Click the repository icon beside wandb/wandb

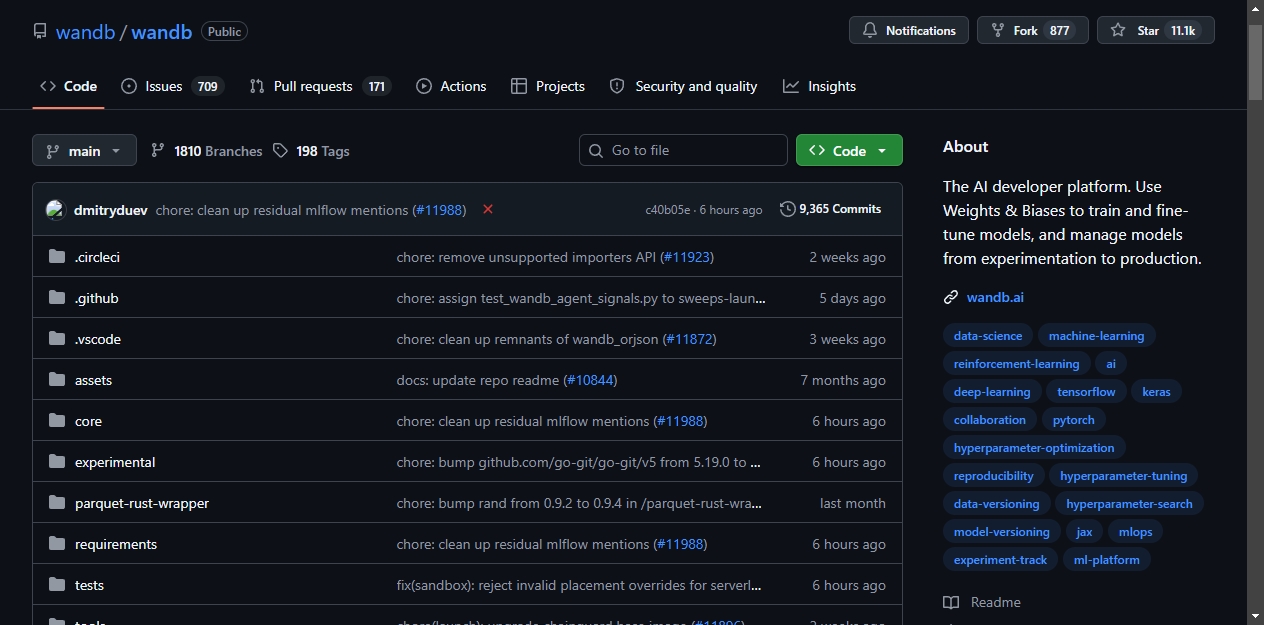(40, 31)
